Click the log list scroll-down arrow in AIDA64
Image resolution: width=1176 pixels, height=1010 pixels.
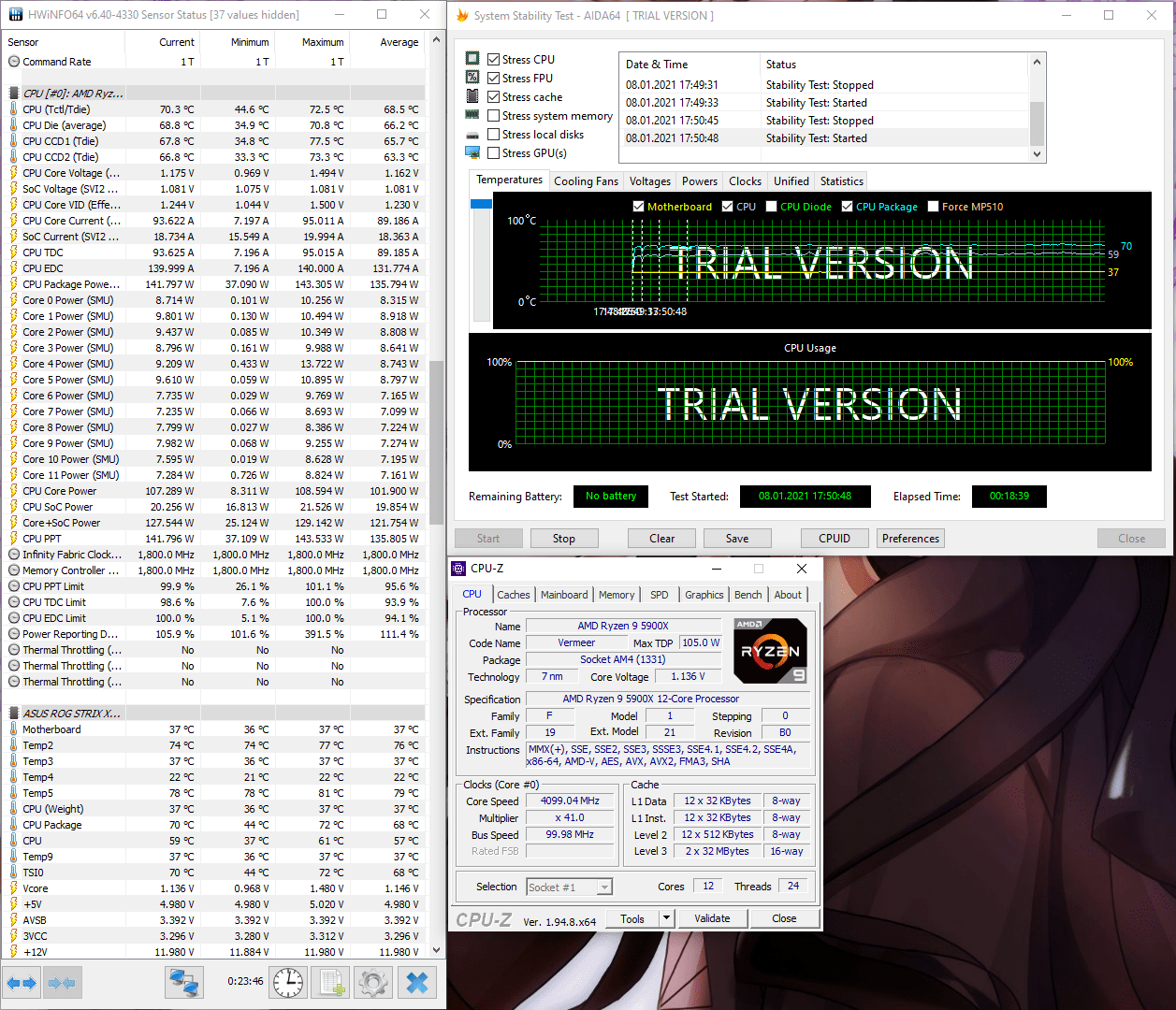pos(1037,154)
